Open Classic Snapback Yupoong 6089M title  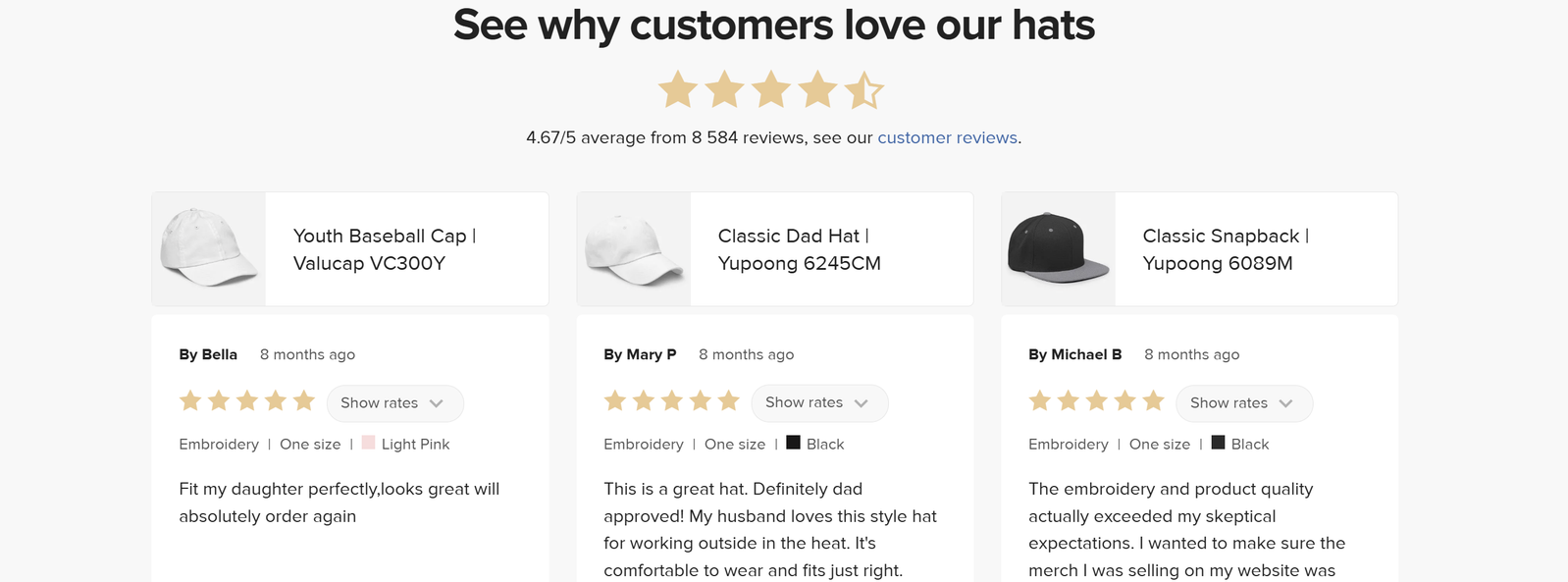[x=1226, y=249]
